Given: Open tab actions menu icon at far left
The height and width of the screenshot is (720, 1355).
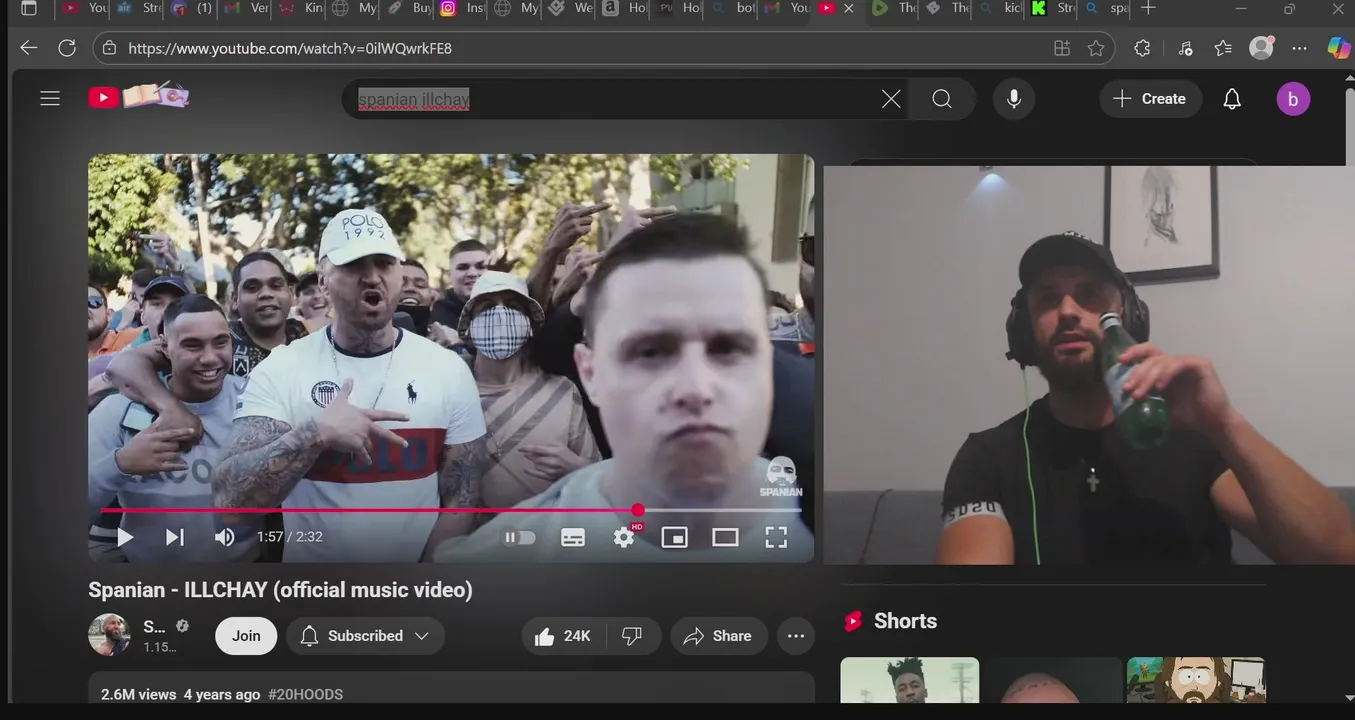Looking at the screenshot, I should click(x=28, y=8).
